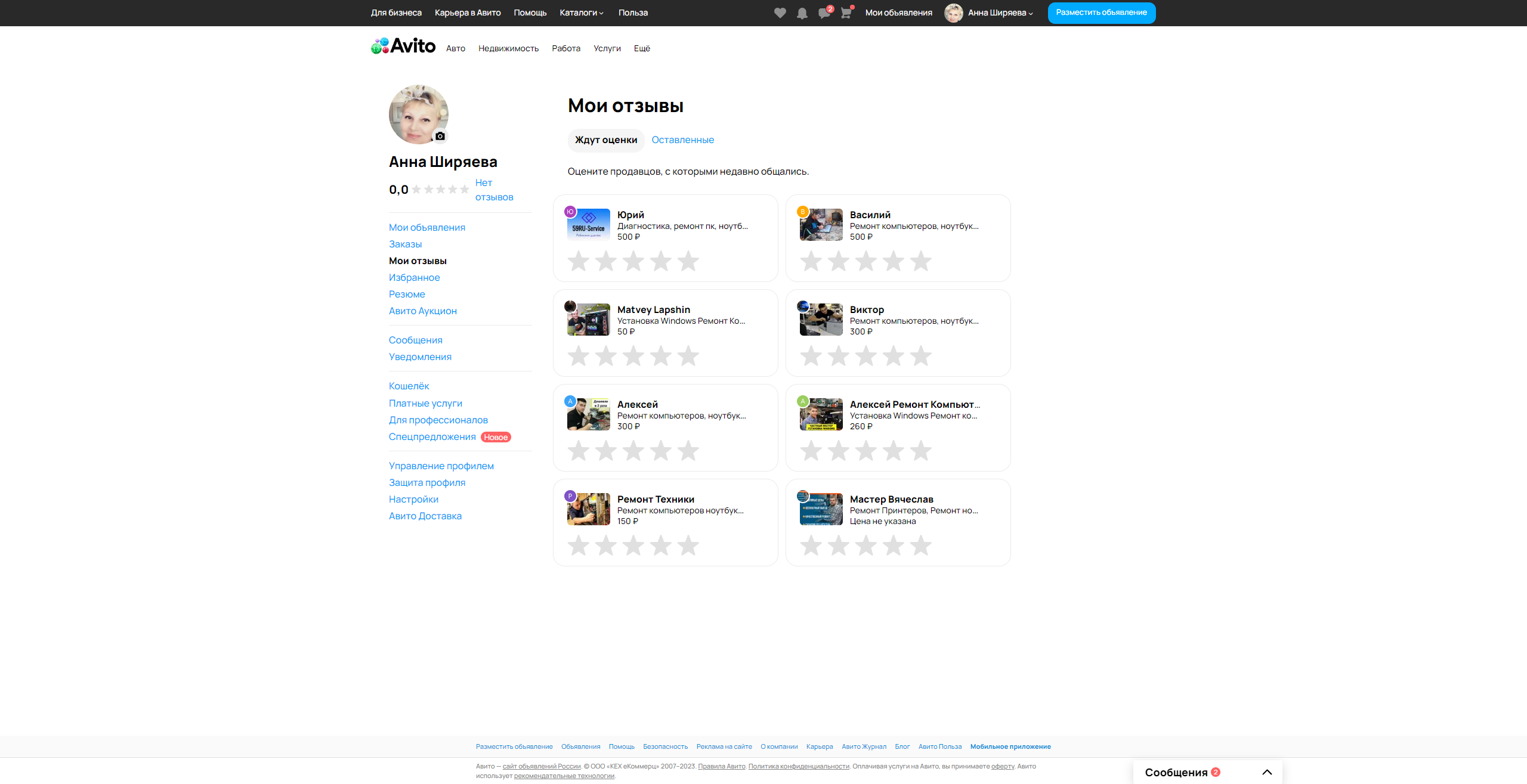Open favorites heart icon in top bar
1527x784 pixels.
pos(780,13)
